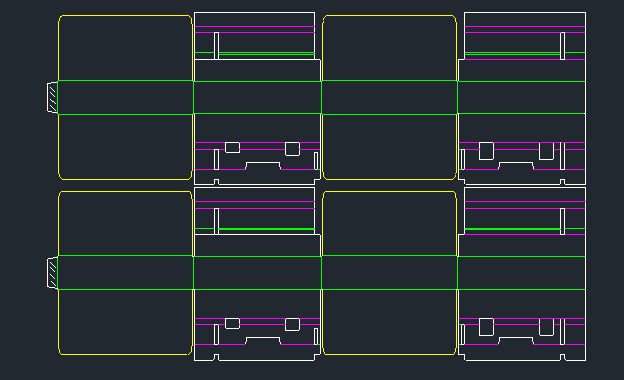
Task: Click inside the upper-left yellow rounded panel's top half
Action: tap(125, 48)
